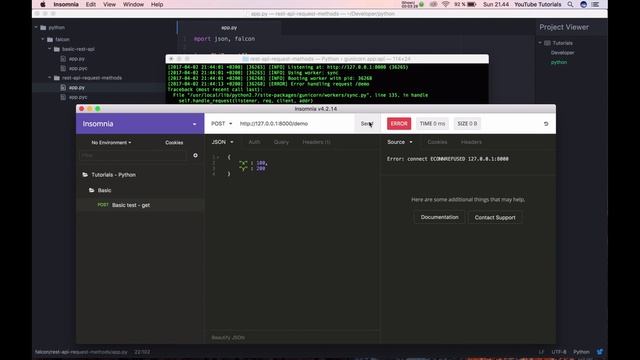
Task: Open the JSON body type dropdown
Action: [x=222, y=142]
